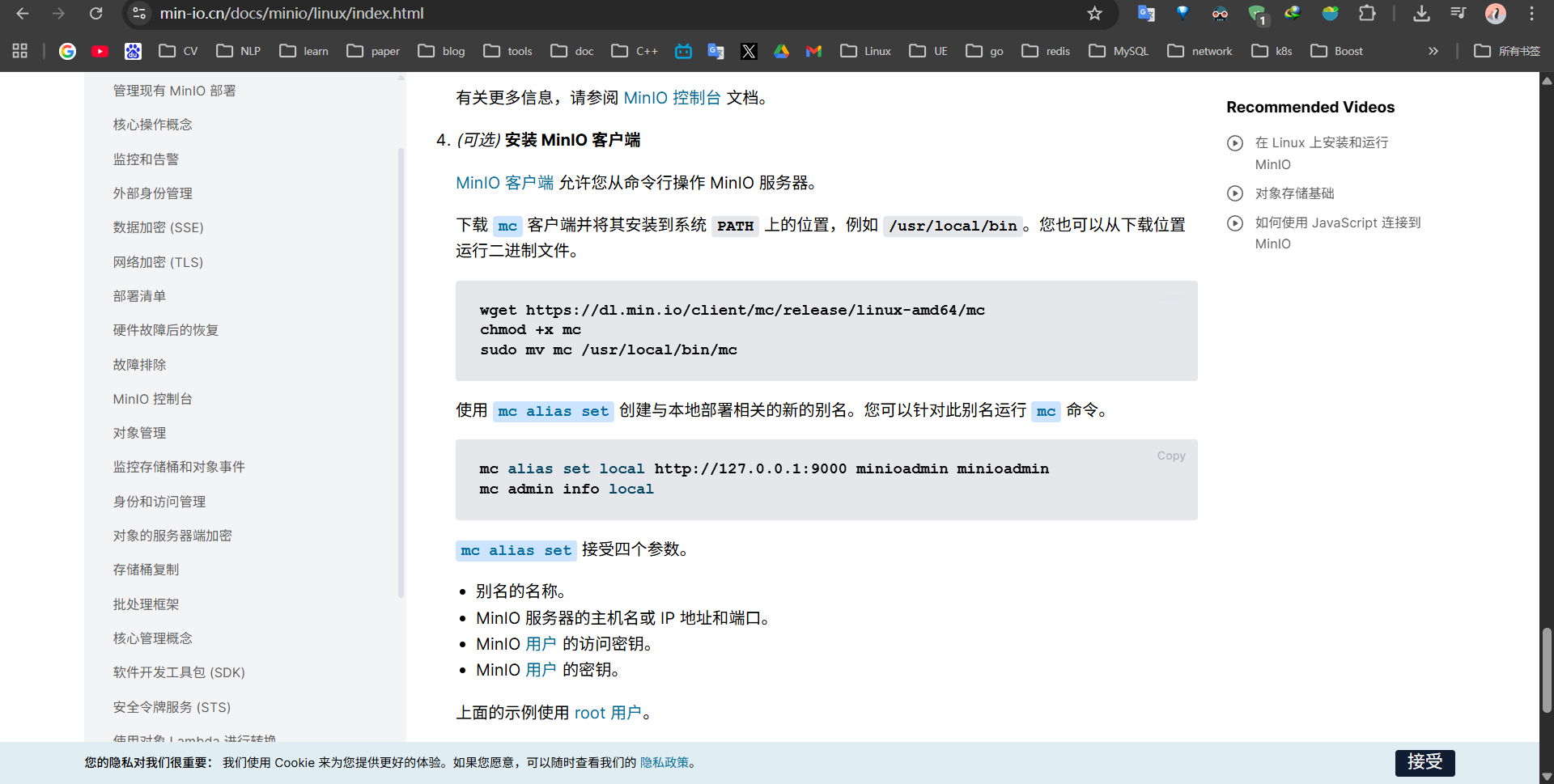Follow the root 用户 link
Image resolution: width=1554 pixels, height=784 pixels.
[608, 713]
